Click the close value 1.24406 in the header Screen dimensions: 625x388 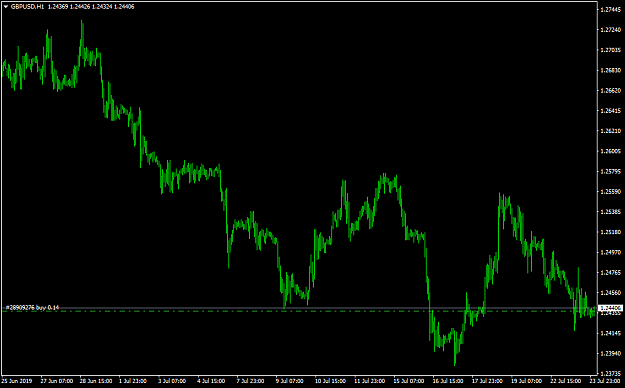pos(124,7)
